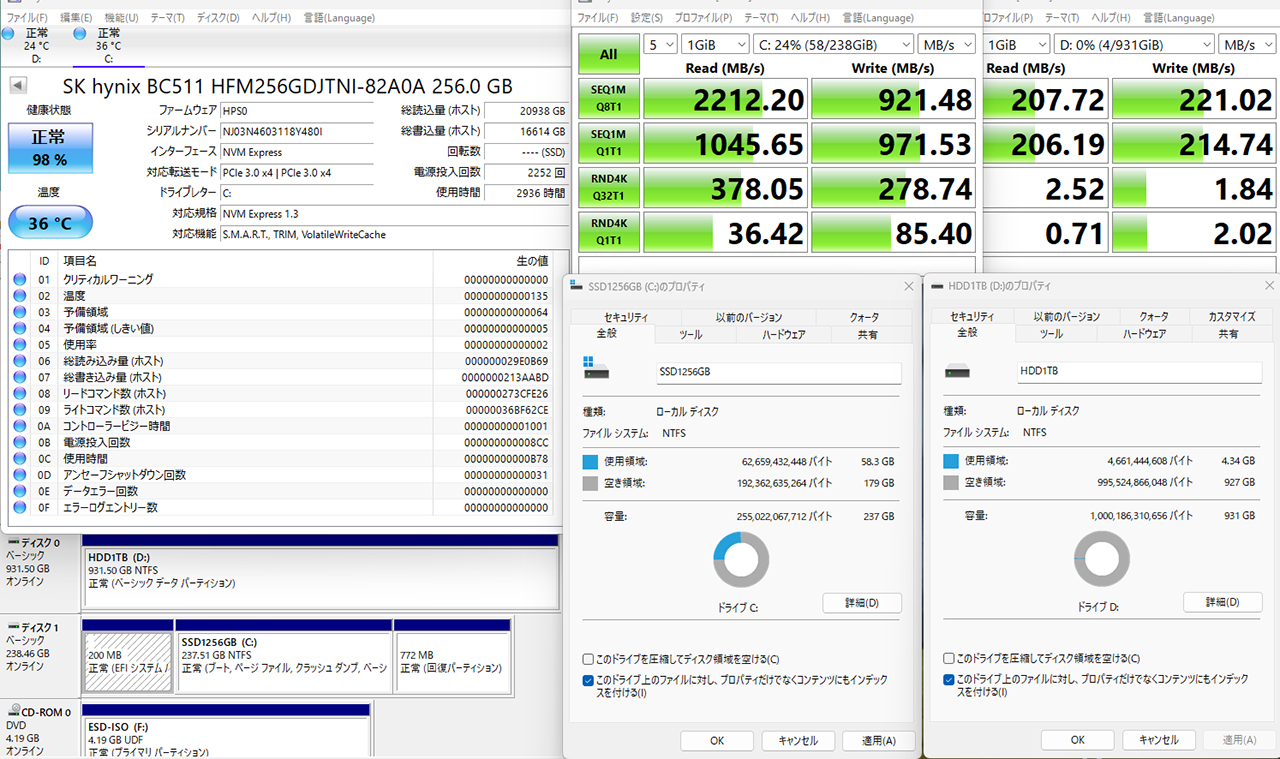
Task: Click the 2212.20 sequential read result
Action: click(x=724, y=100)
